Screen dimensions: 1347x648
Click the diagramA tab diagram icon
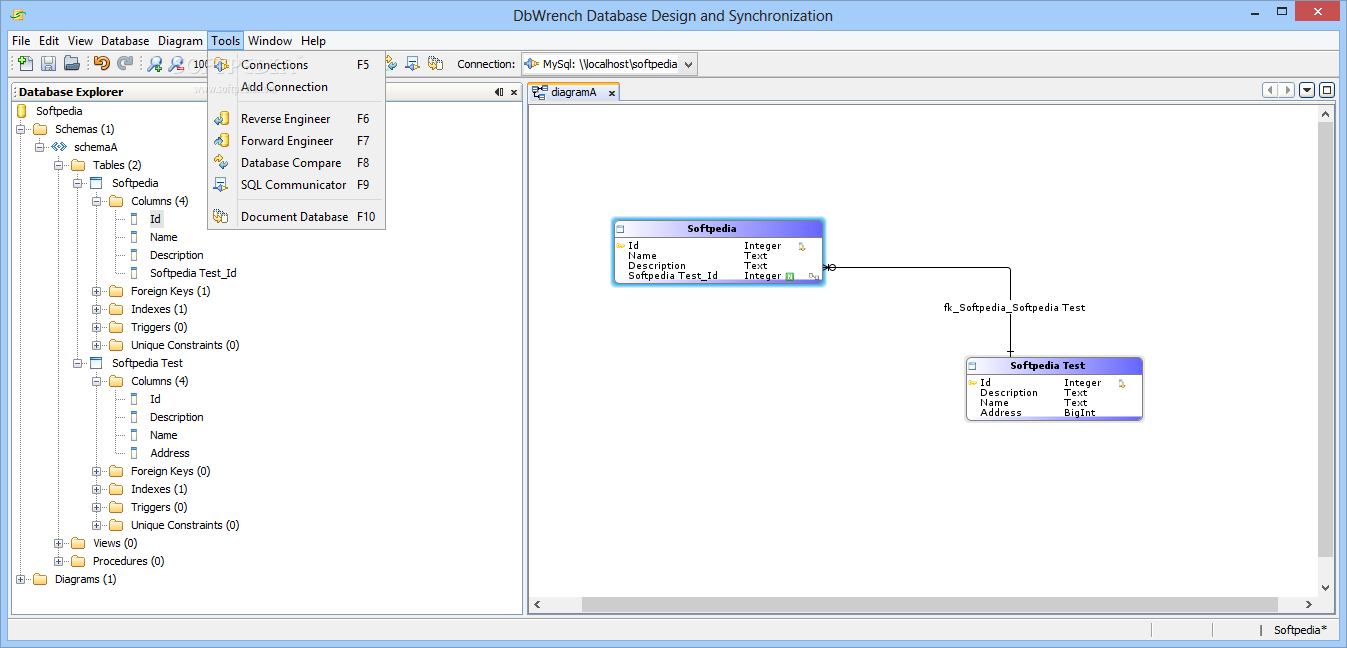click(x=539, y=92)
